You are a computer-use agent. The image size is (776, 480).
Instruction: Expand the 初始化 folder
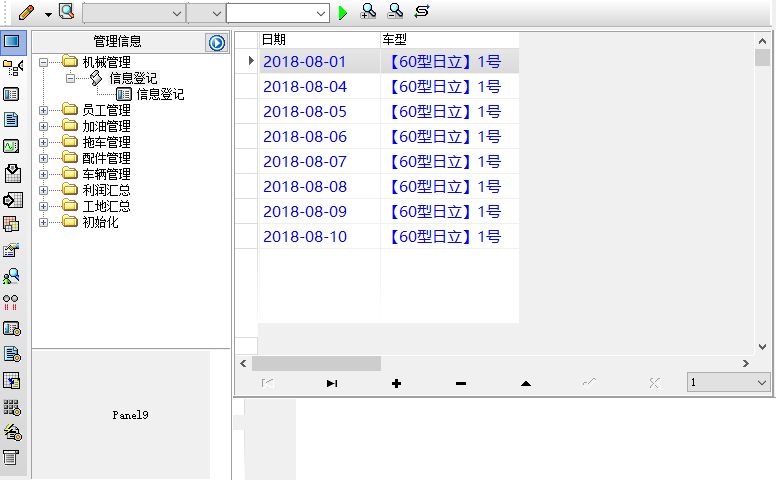(x=44, y=222)
